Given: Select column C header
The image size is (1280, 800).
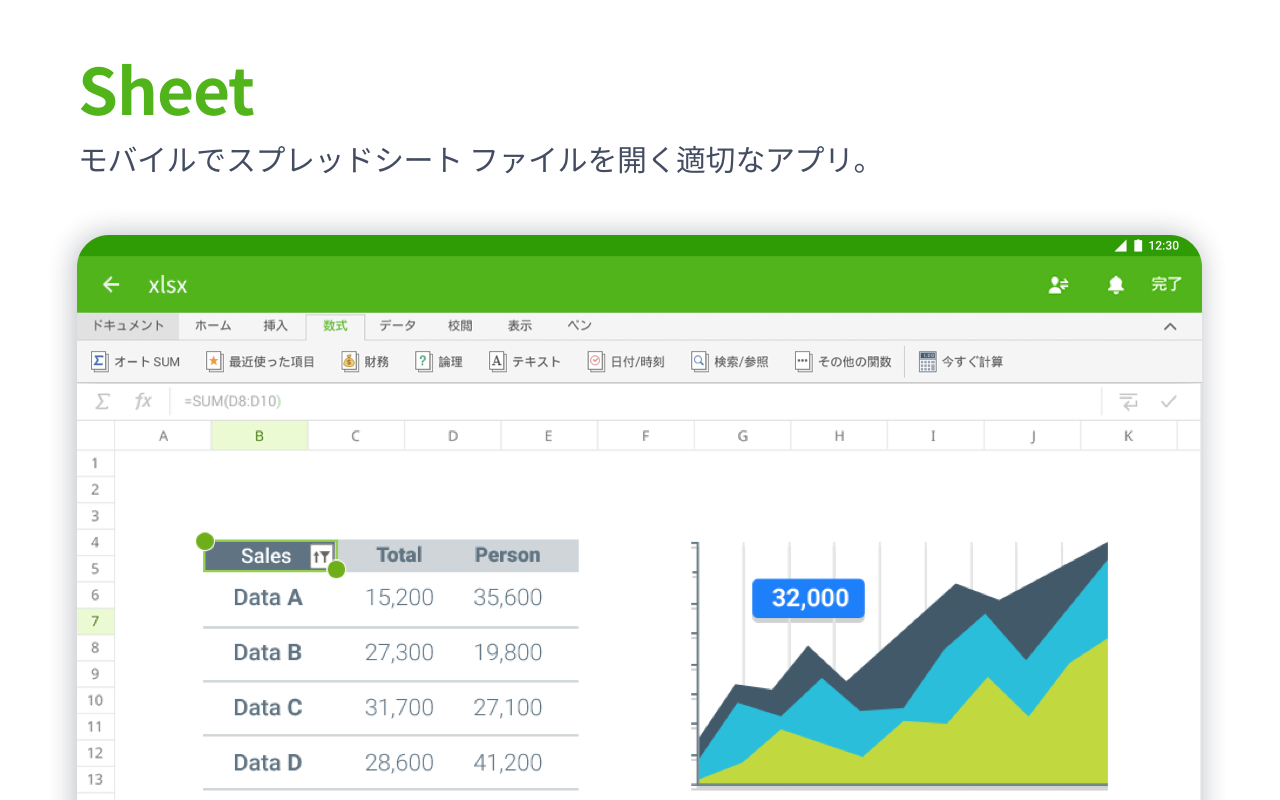Looking at the screenshot, I should 356,436.
